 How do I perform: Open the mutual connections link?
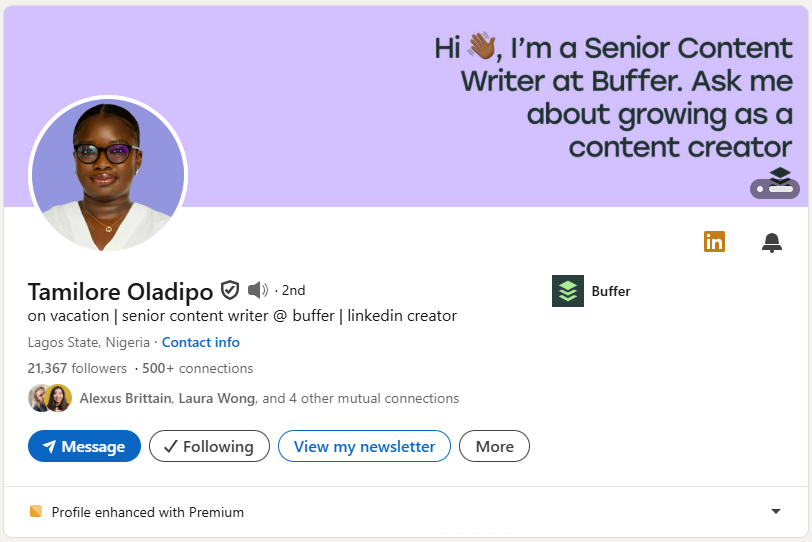(x=269, y=398)
